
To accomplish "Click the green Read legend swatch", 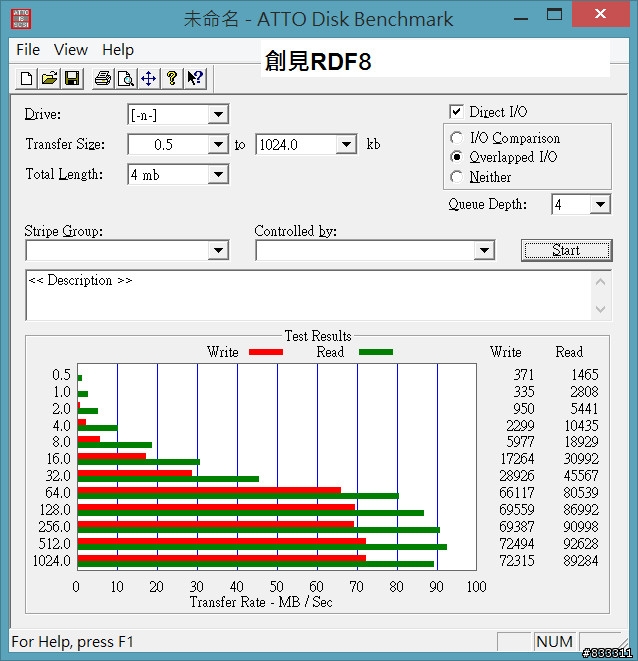I will coord(376,352).
